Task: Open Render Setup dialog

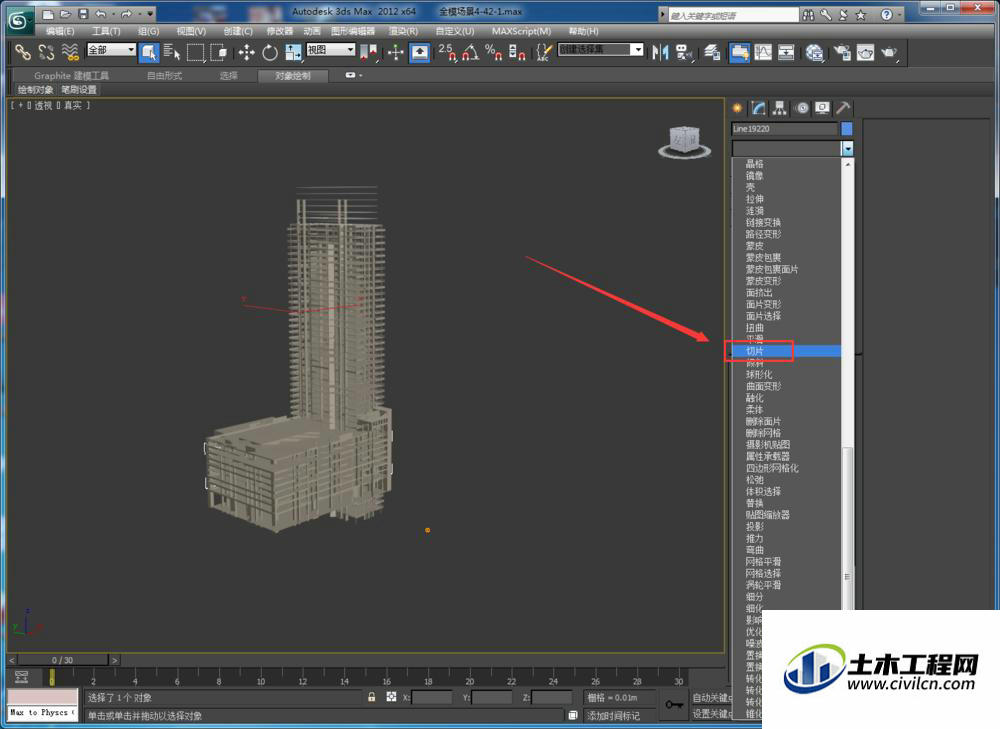Action: point(842,52)
